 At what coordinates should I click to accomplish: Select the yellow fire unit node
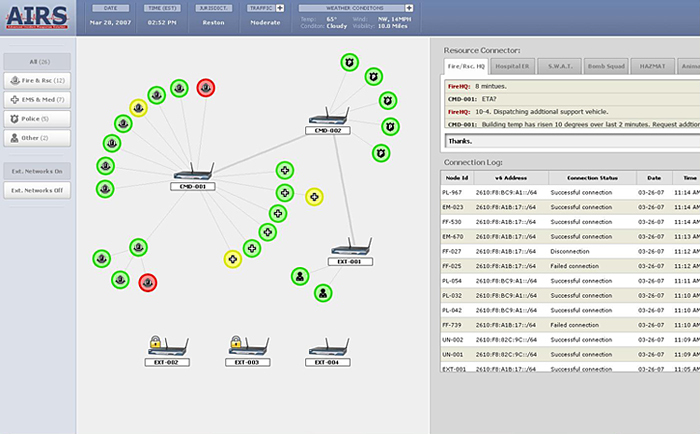[138, 108]
